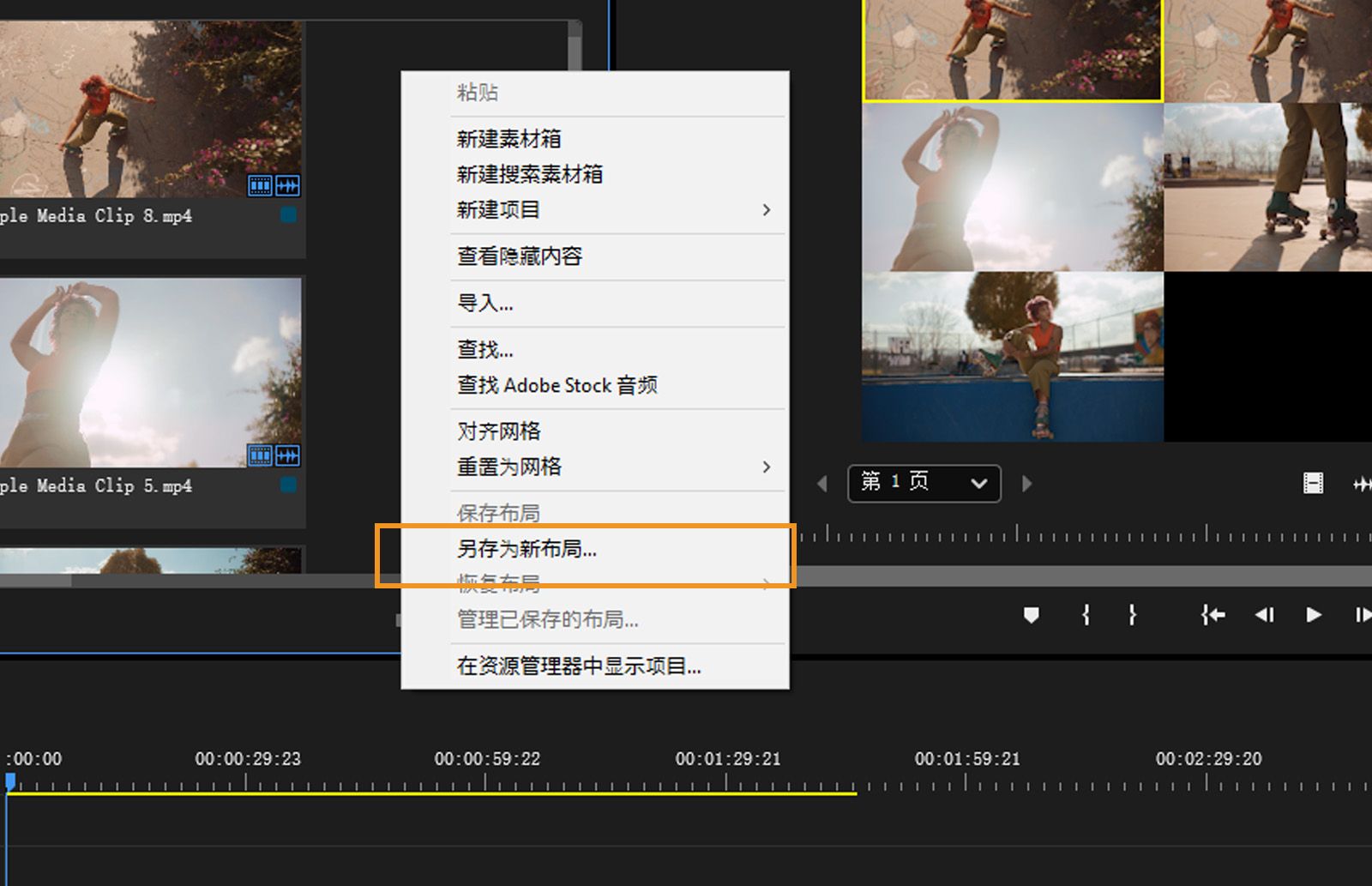Screen dimensions: 1372x886
Task: Click the Media Clip 8.mp4 file name
Action: pyautogui.click(x=96, y=216)
